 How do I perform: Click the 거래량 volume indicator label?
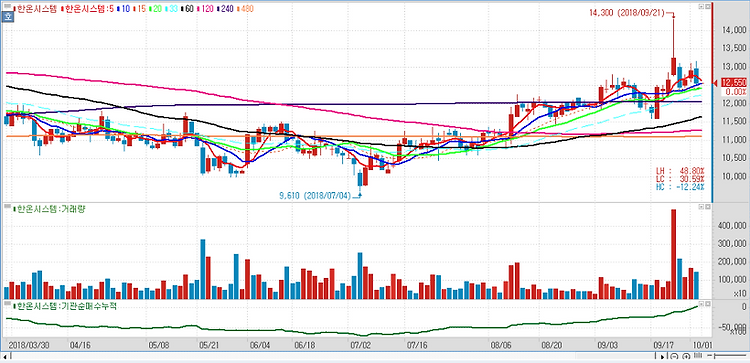point(50,209)
